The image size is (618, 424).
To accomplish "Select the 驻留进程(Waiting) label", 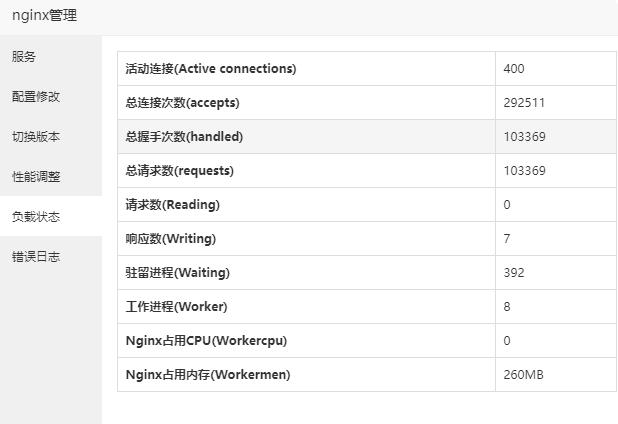I will click(x=178, y=273).
